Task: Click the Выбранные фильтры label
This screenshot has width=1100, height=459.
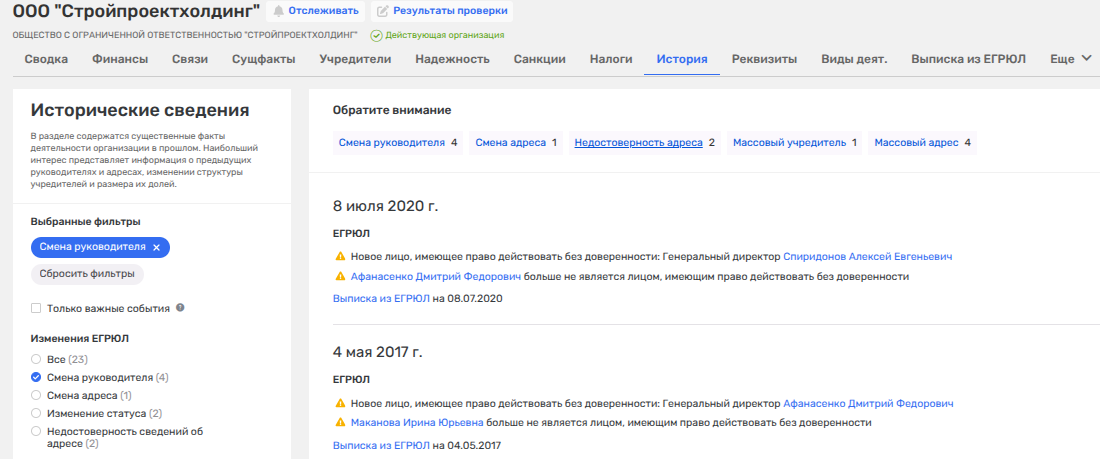Action: coord(85,222)
